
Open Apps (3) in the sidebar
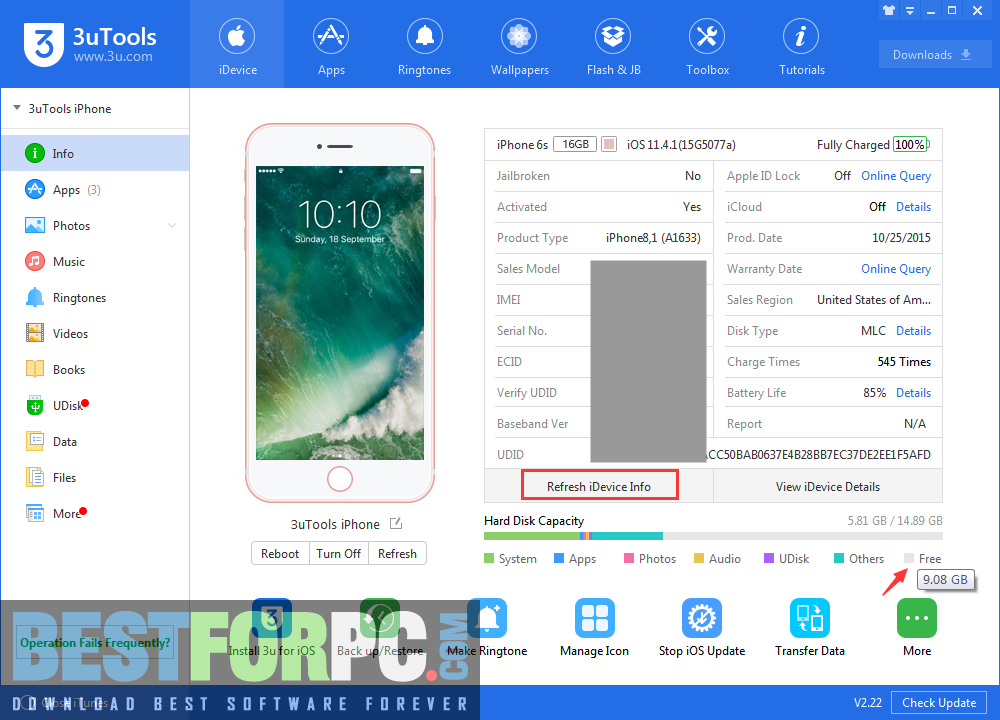(95, 189)
